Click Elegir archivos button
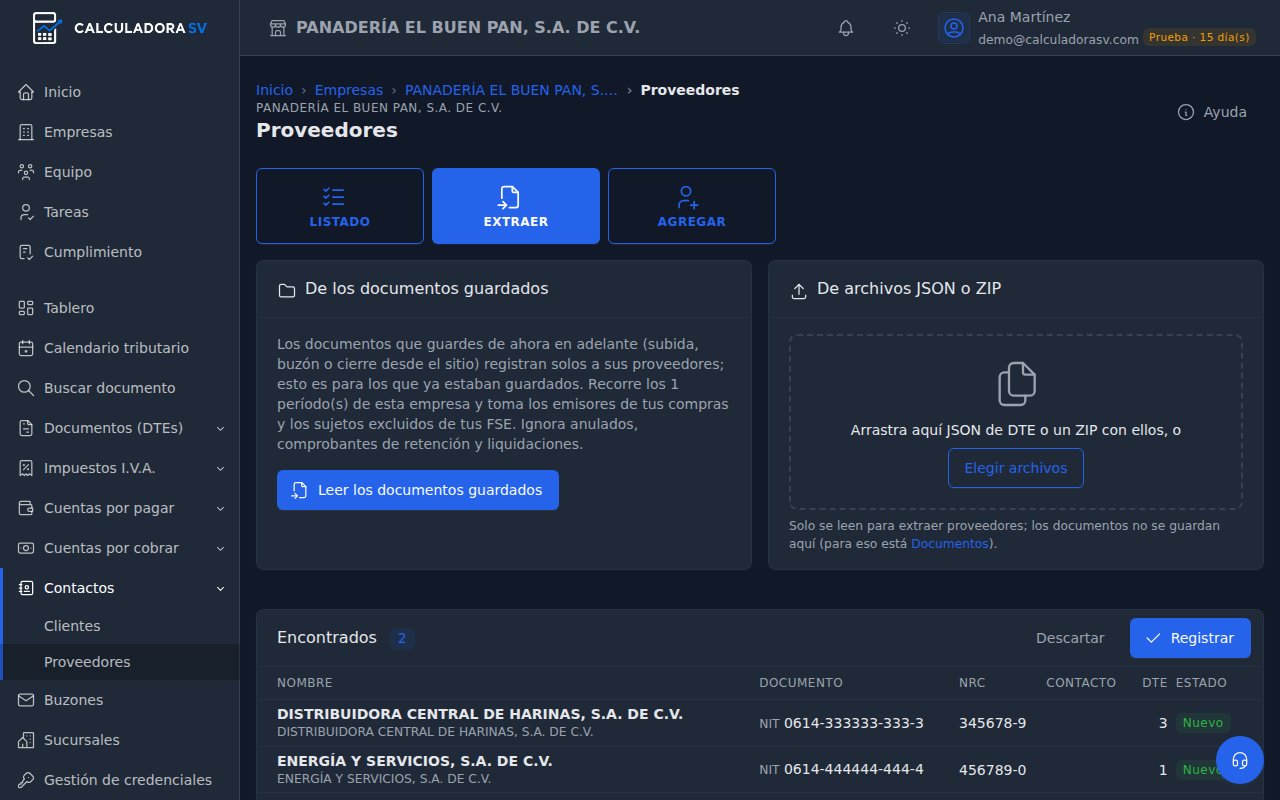 click(x=1016, y=468)
